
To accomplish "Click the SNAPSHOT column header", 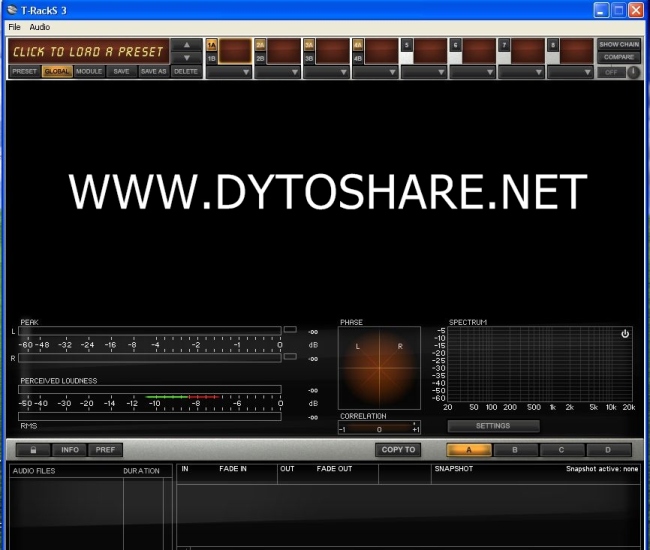I will (454, 469).
